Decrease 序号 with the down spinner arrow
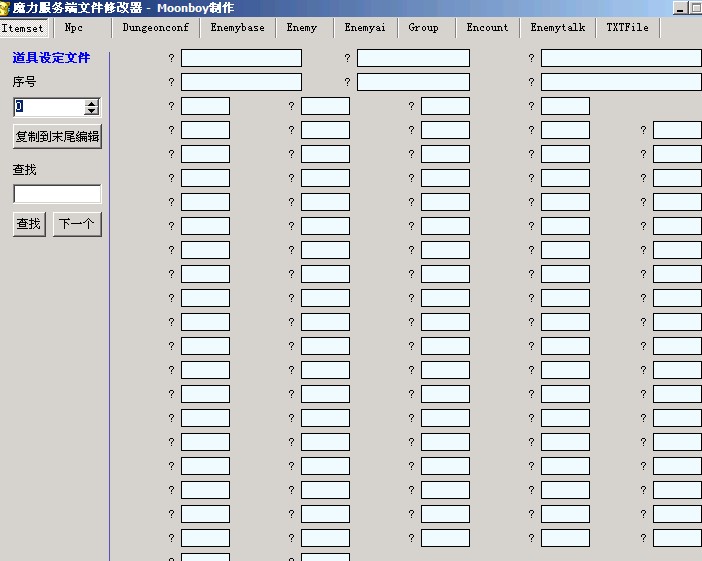702x561 pixels. [x=92, y=111]
